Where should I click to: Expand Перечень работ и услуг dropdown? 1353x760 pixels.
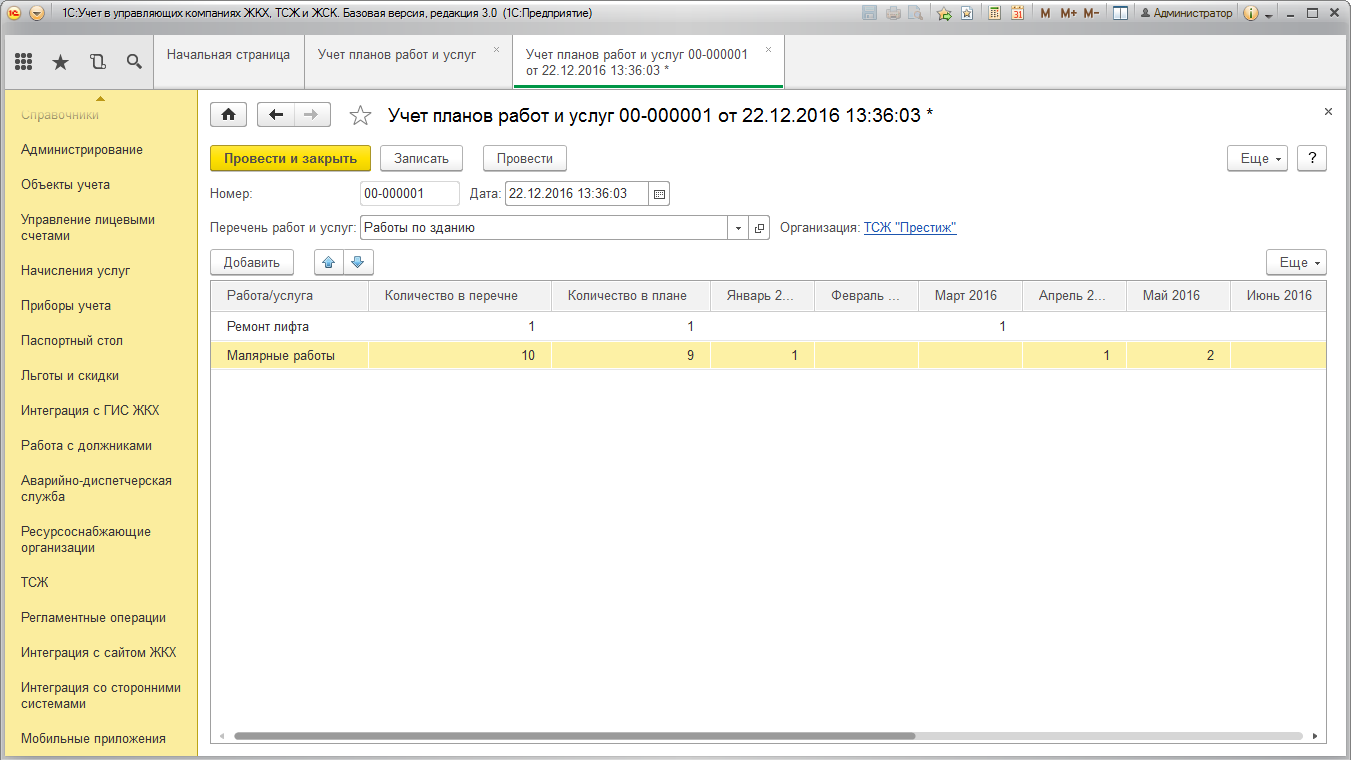pyautogui.click(x=738, y=228)
